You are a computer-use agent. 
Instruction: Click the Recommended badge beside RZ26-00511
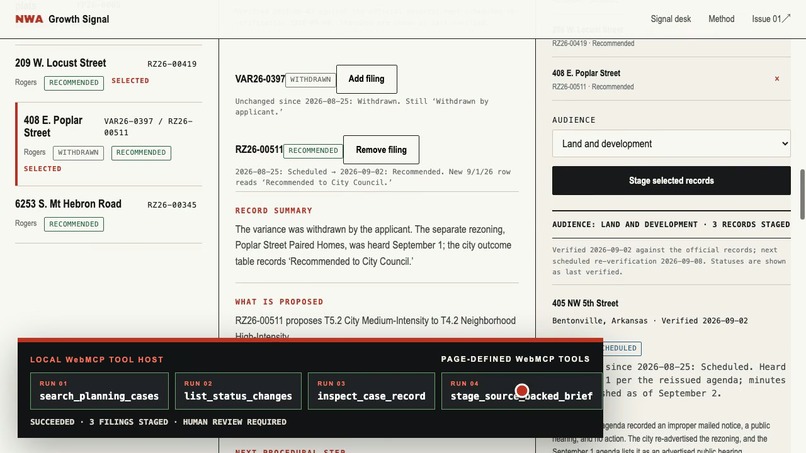[x=313, y=151]
